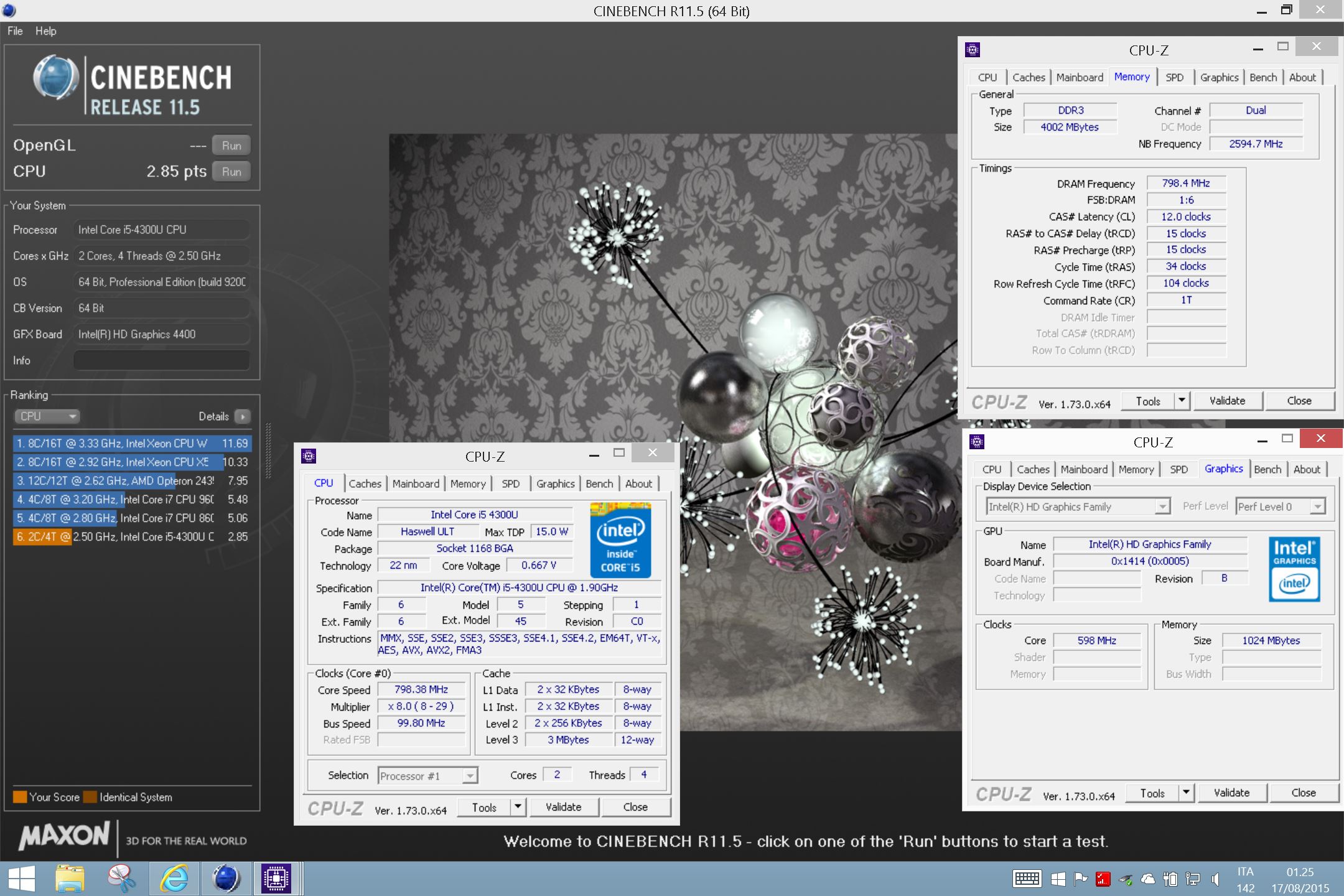
Task: Open Graphics tab in CPU window
Action: pos(555,483)
